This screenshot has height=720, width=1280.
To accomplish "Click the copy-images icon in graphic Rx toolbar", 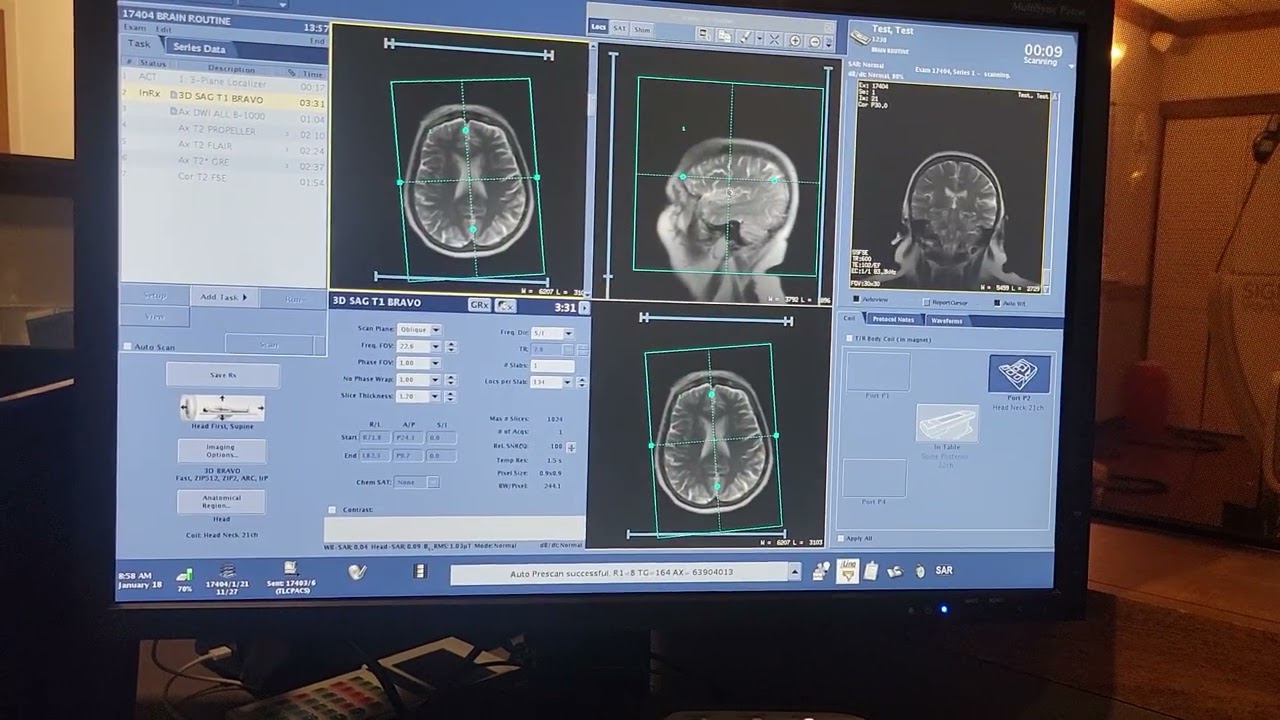I will coord(723,36).
